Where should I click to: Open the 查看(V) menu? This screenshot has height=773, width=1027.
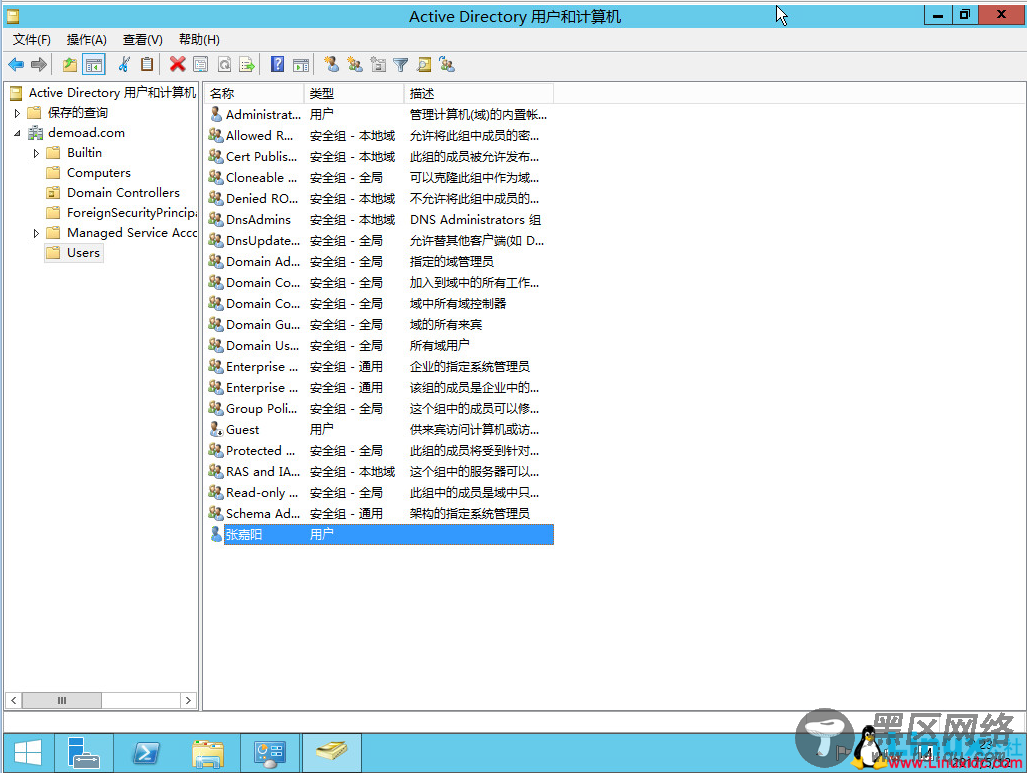pos(143,39)
